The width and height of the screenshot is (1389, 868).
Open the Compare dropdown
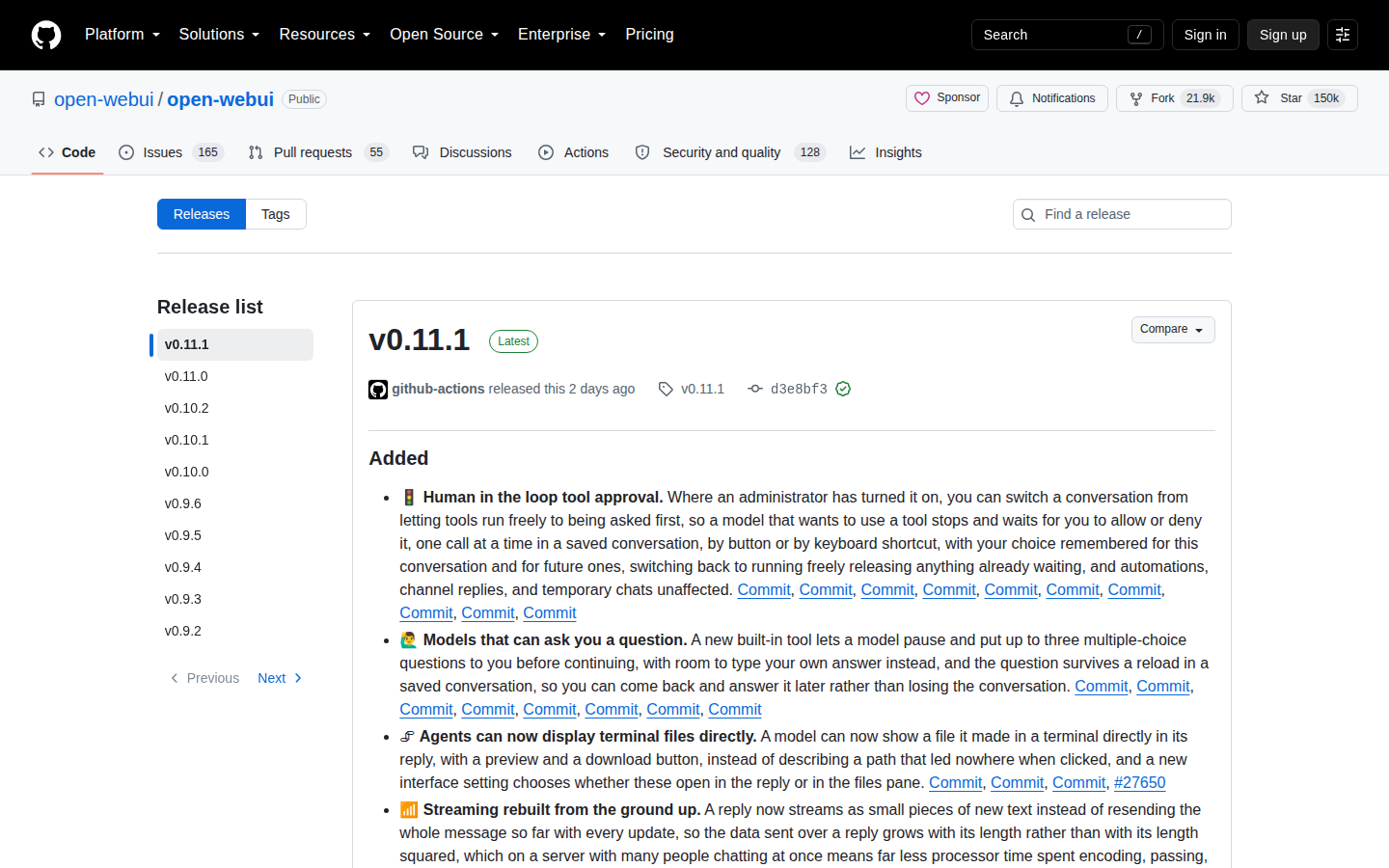pos(1173,330)
